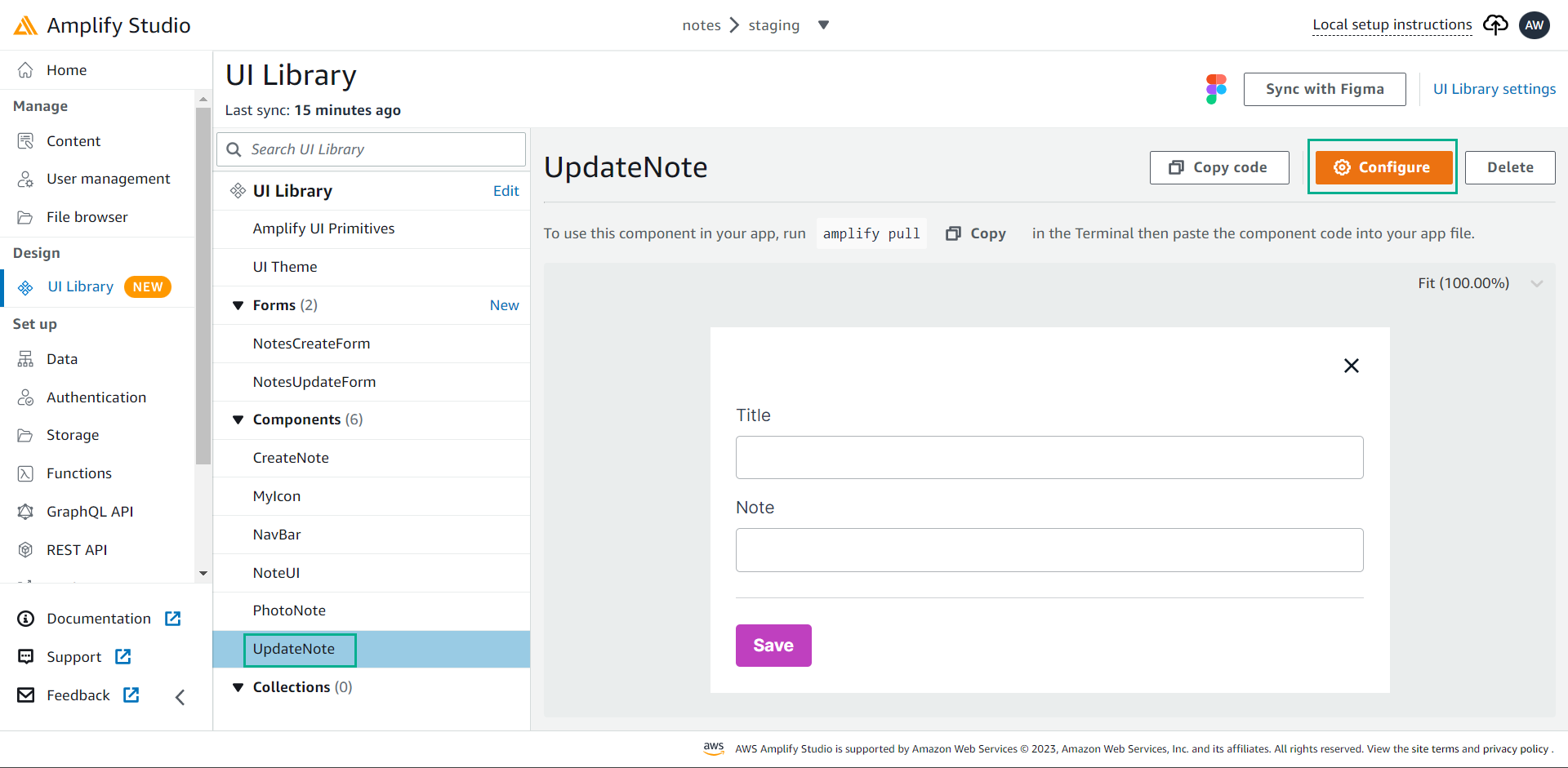1568x768 pixels.
Task: Collapse the Components section triangle
Action: (238, 420)
